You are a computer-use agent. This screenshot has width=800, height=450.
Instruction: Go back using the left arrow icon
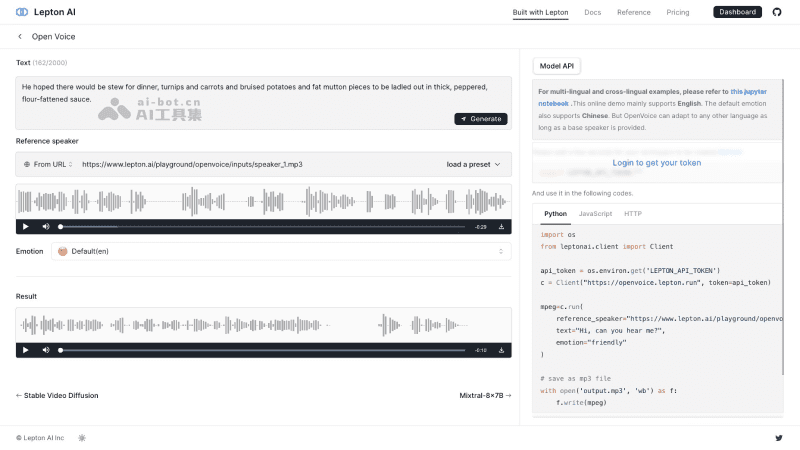point(20,37)
